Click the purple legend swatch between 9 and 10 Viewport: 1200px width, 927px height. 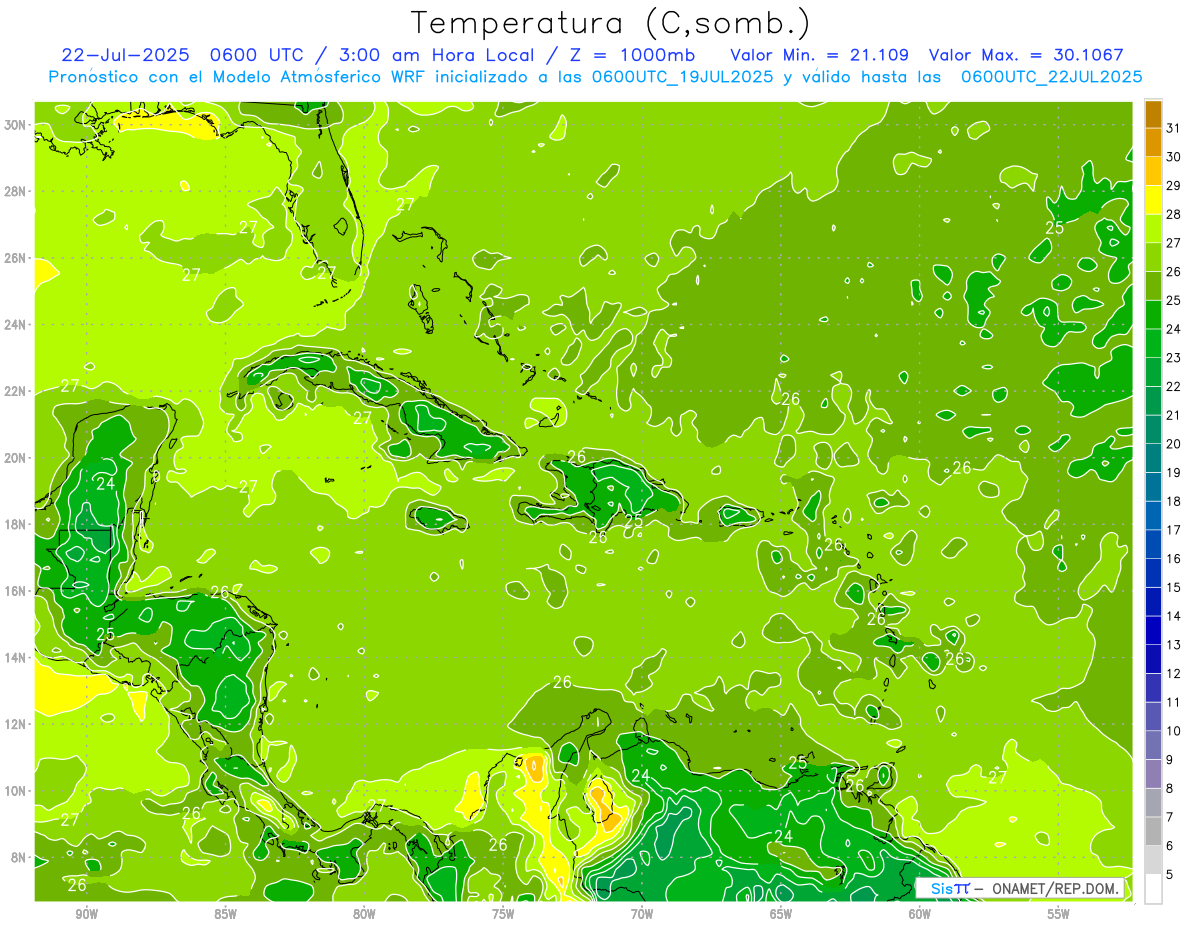click(x=1153, y=745)
